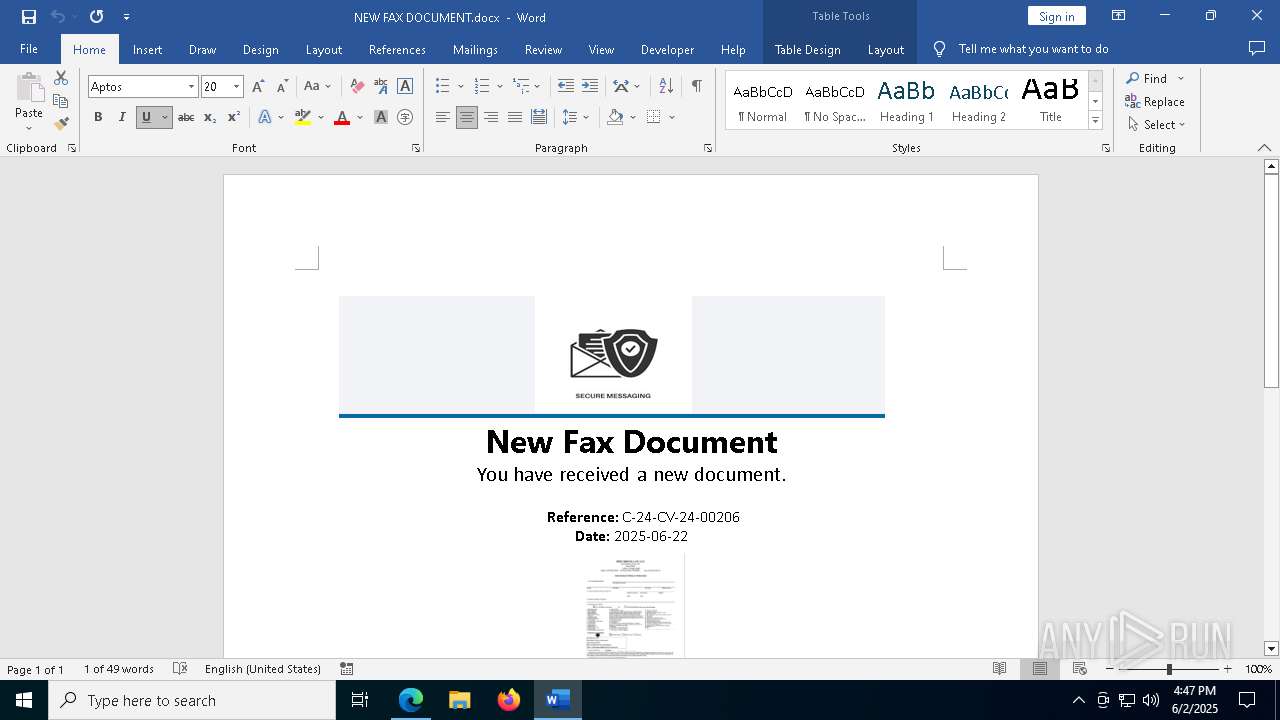Decrease the paragraph indent
Screen dimensions: 1280x720
pyautogui.click(x=566, y=86)
